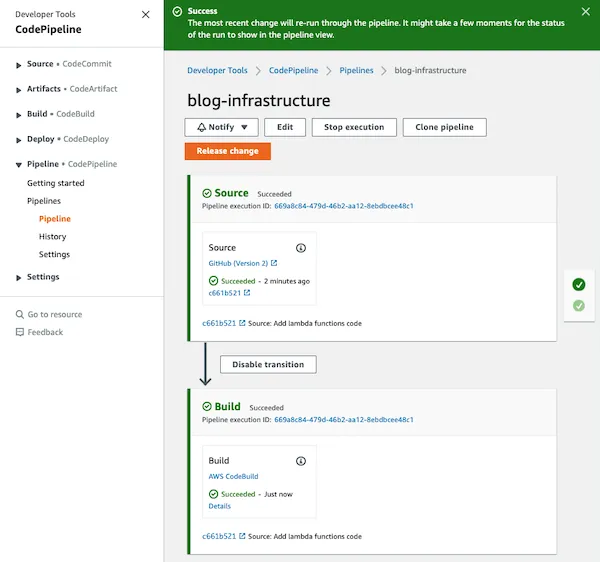
Task: Open the Build action info icon
Action: click(x=301, y=461)
